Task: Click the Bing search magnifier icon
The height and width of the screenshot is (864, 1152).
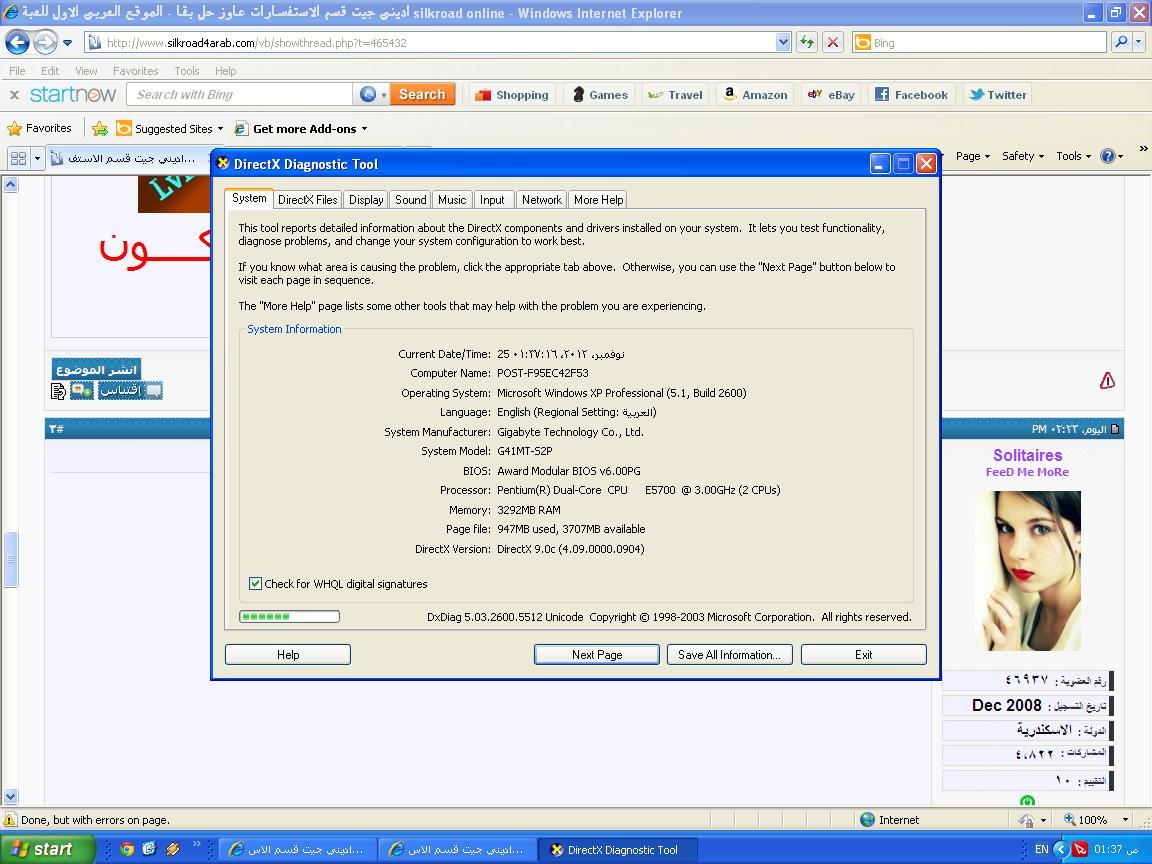Action: (1121, 43)
